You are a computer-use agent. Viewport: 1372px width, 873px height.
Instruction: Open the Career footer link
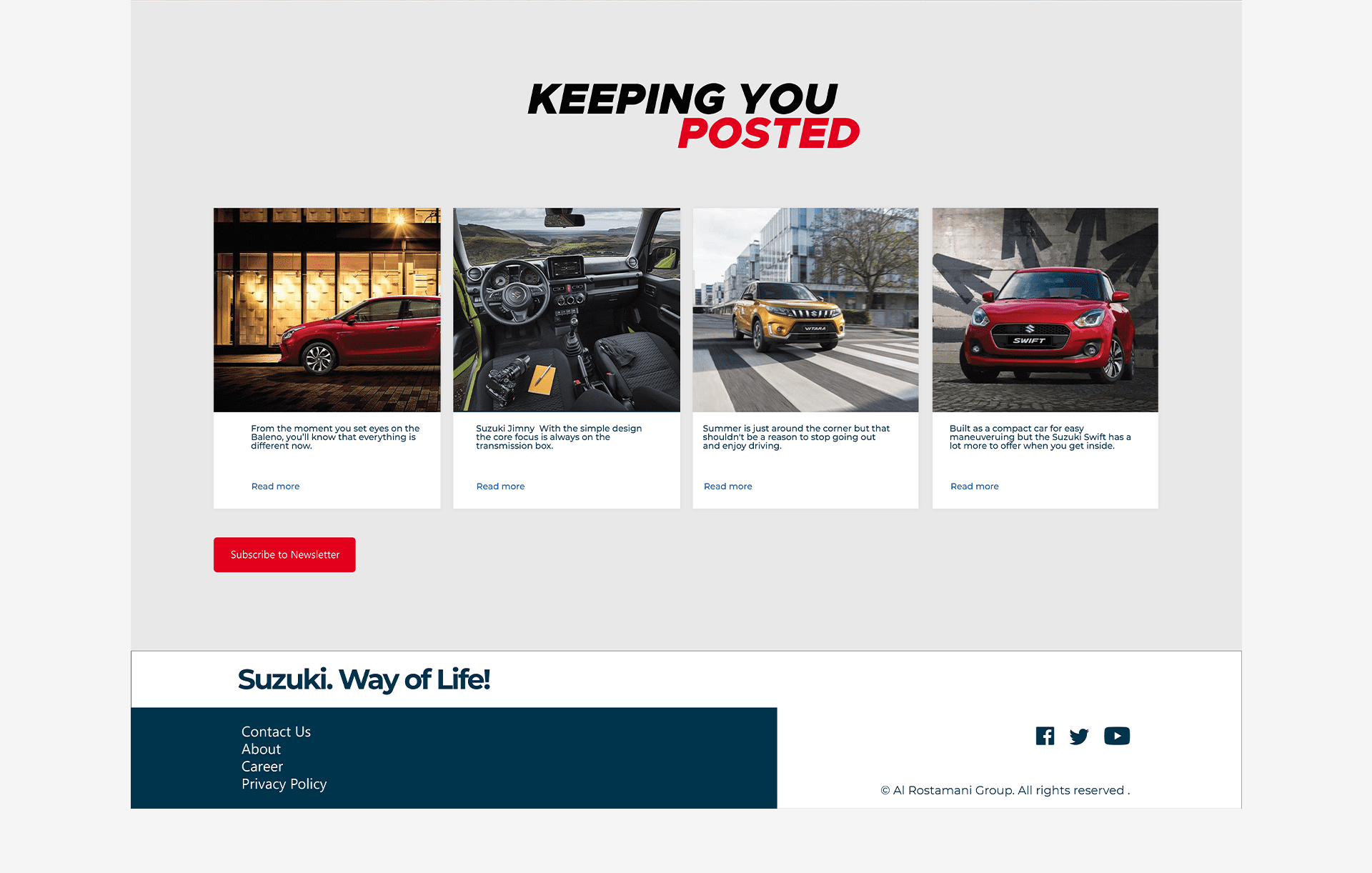pos(262,767)
